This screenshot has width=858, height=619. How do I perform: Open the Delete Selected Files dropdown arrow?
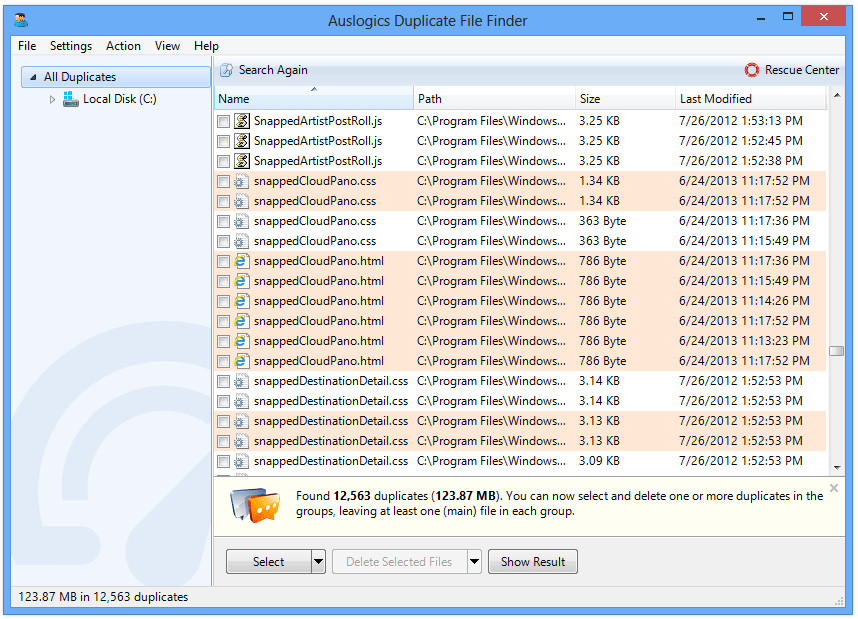(x=474, y=562)
